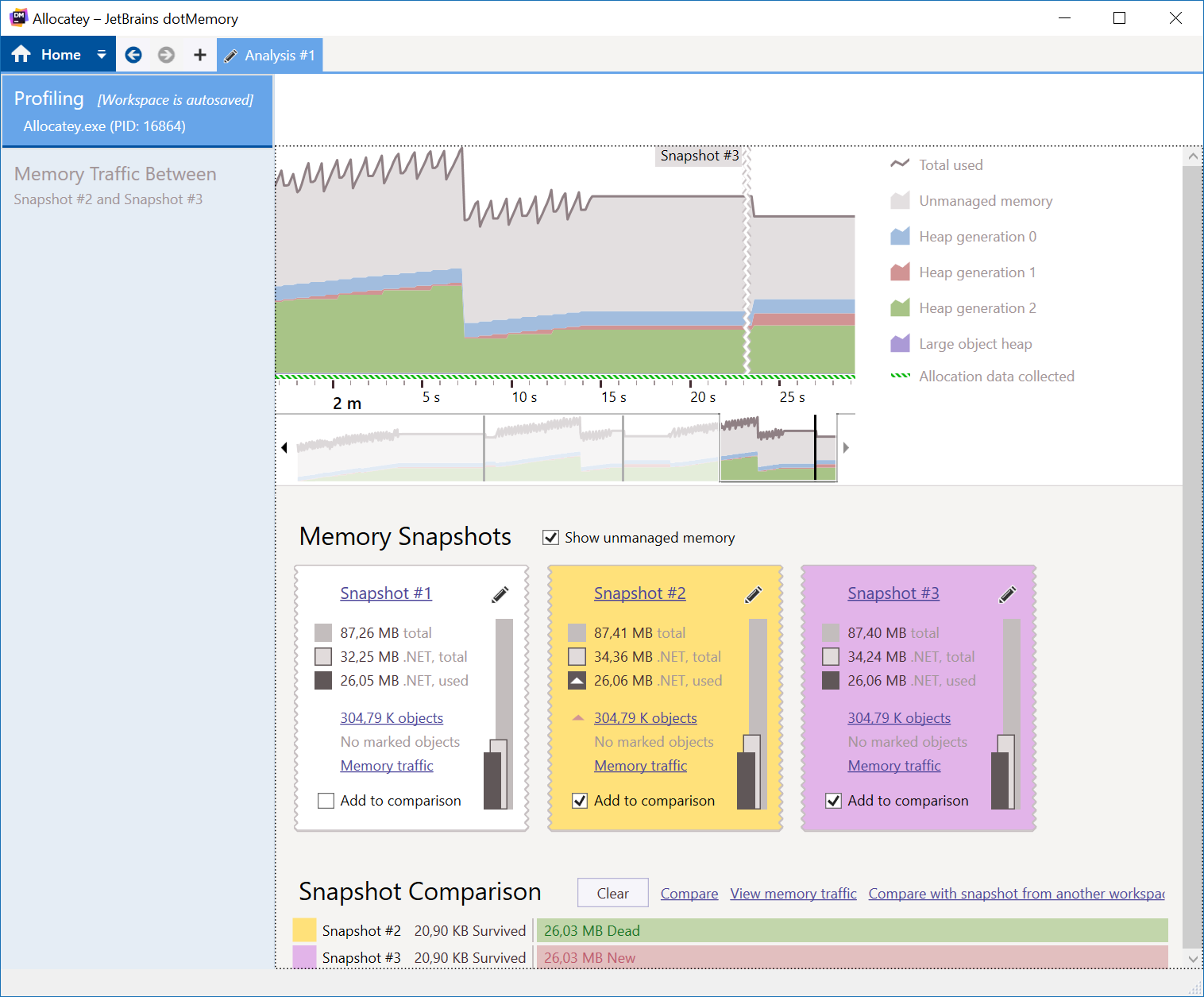The width and height of the screenshot is (1204, 997).
Task: Uncheck Add to comparison for Snapshot #2
Action: [580, 801]
